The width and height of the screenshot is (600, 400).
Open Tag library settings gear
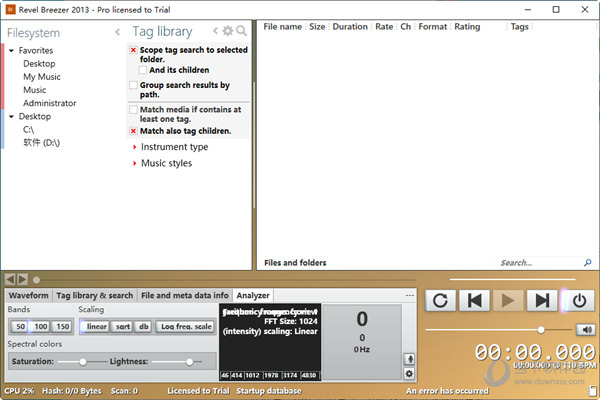(x=228, y=31)
